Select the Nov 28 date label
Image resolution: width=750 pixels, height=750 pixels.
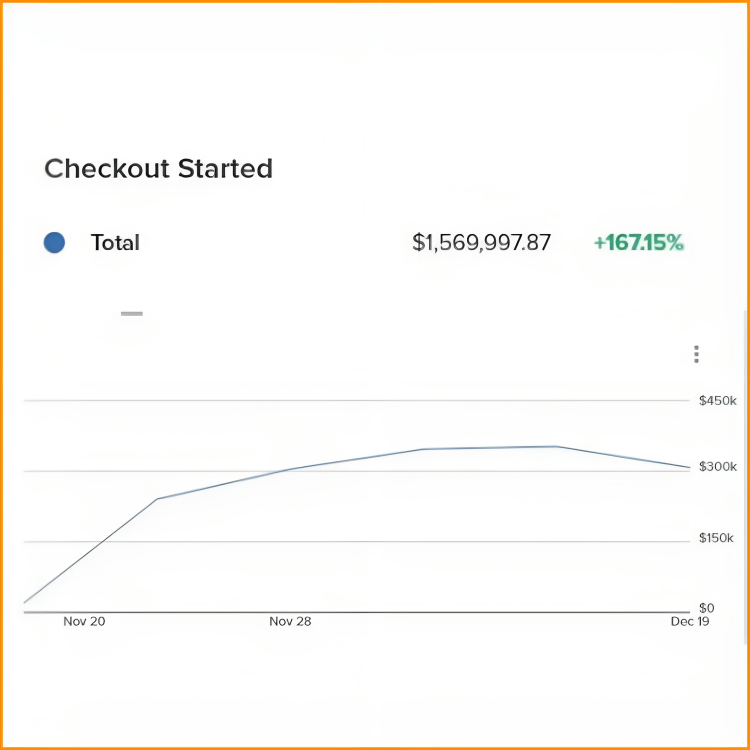pyautogui.click(x=290, y=621)
